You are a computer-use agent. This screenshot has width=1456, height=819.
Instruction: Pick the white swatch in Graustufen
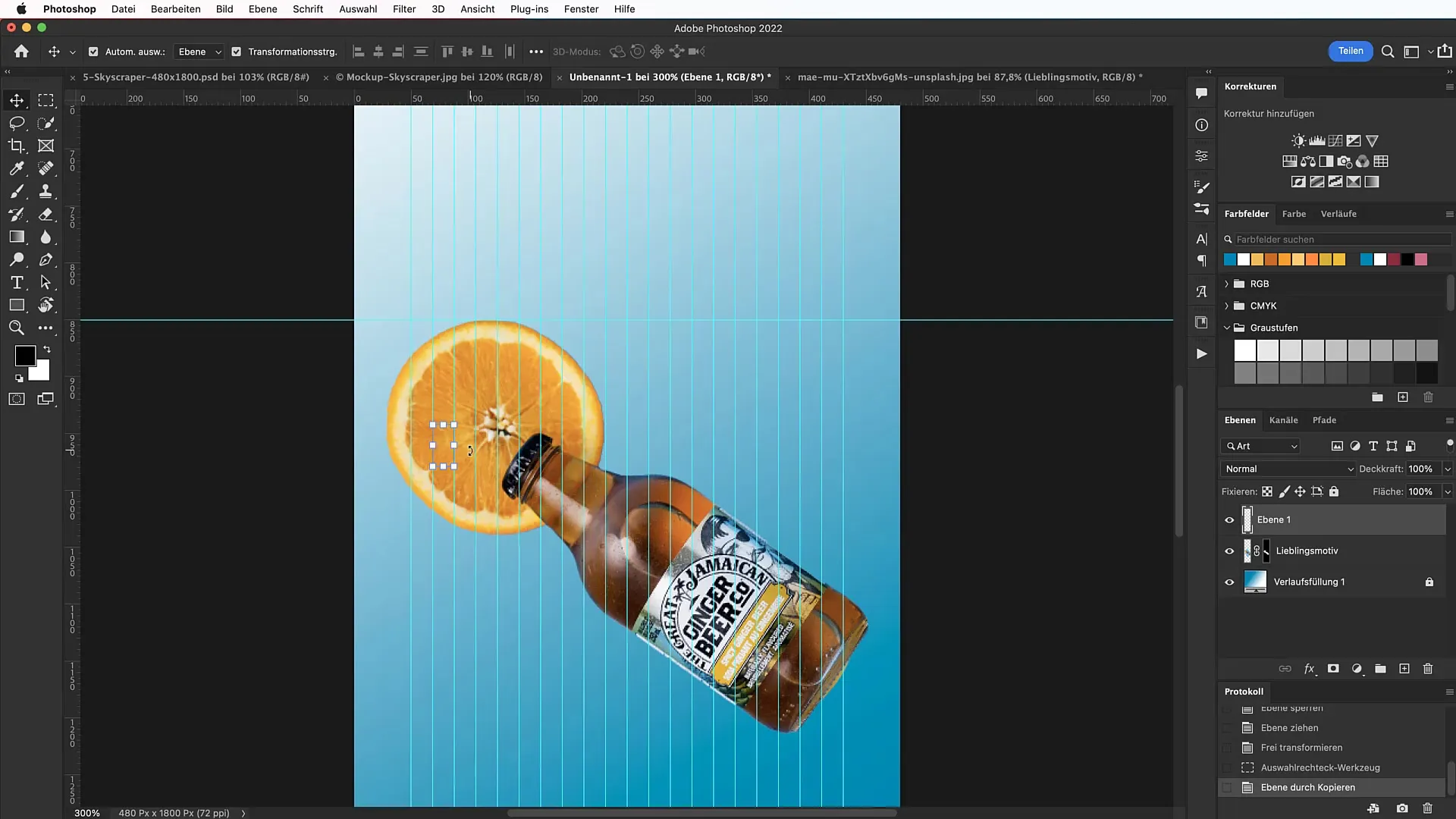[x=1244, y=350]
